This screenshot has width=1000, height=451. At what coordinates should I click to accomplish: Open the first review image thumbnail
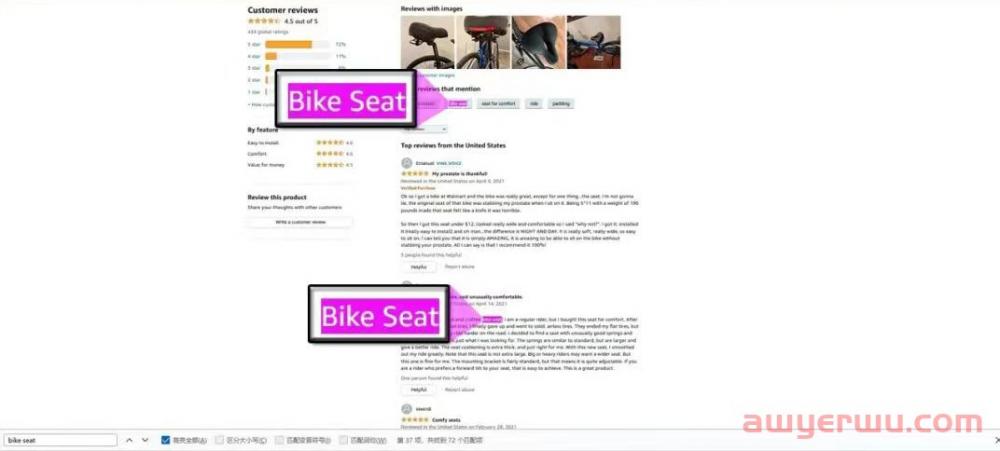tap(427, 42)
